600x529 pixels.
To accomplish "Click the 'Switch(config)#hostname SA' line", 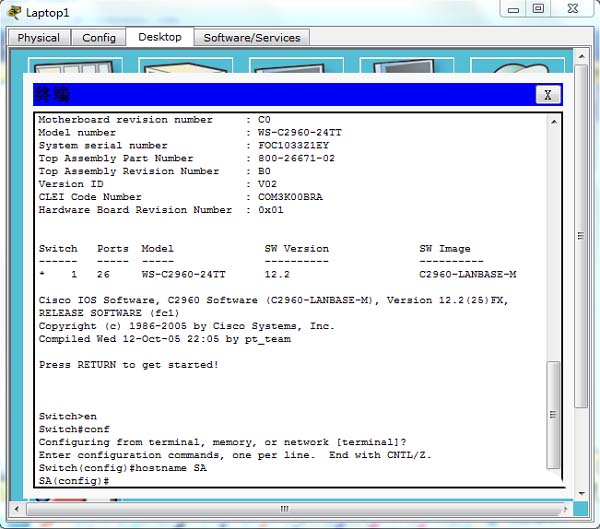I will click(x=122, y=468).
